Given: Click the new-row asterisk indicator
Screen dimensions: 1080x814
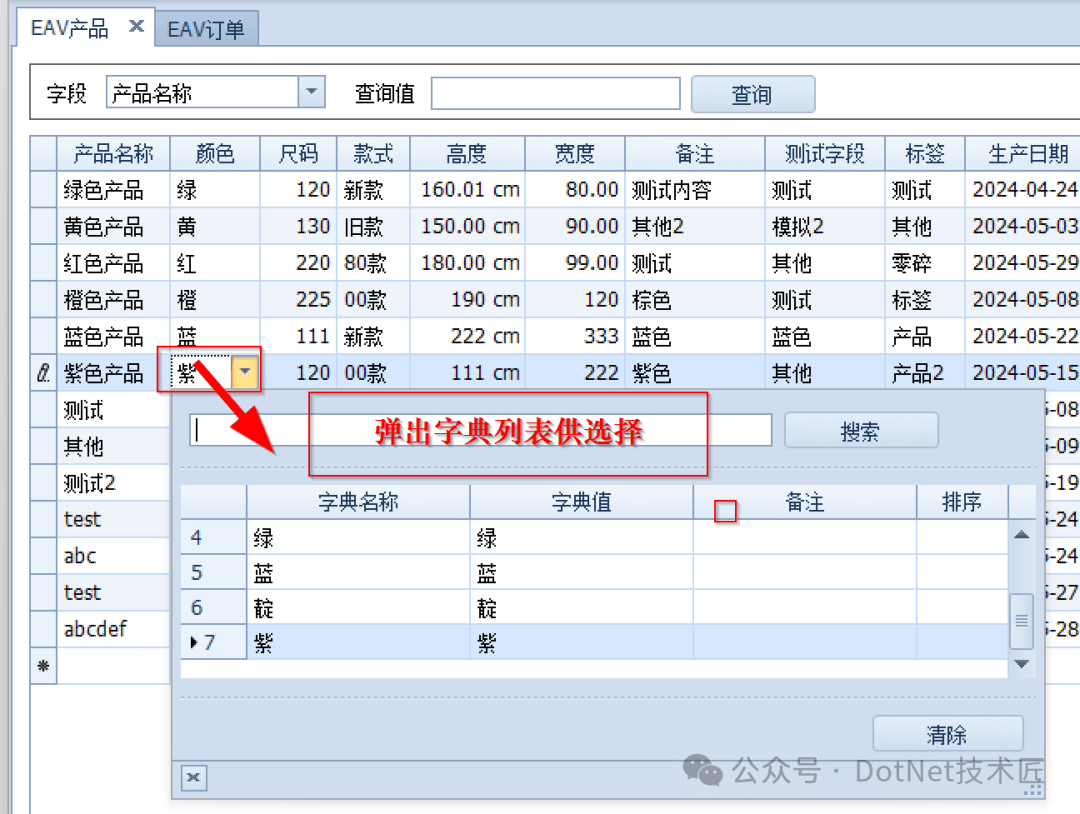Looking at the screenshot, I should [x=43, y=666].
